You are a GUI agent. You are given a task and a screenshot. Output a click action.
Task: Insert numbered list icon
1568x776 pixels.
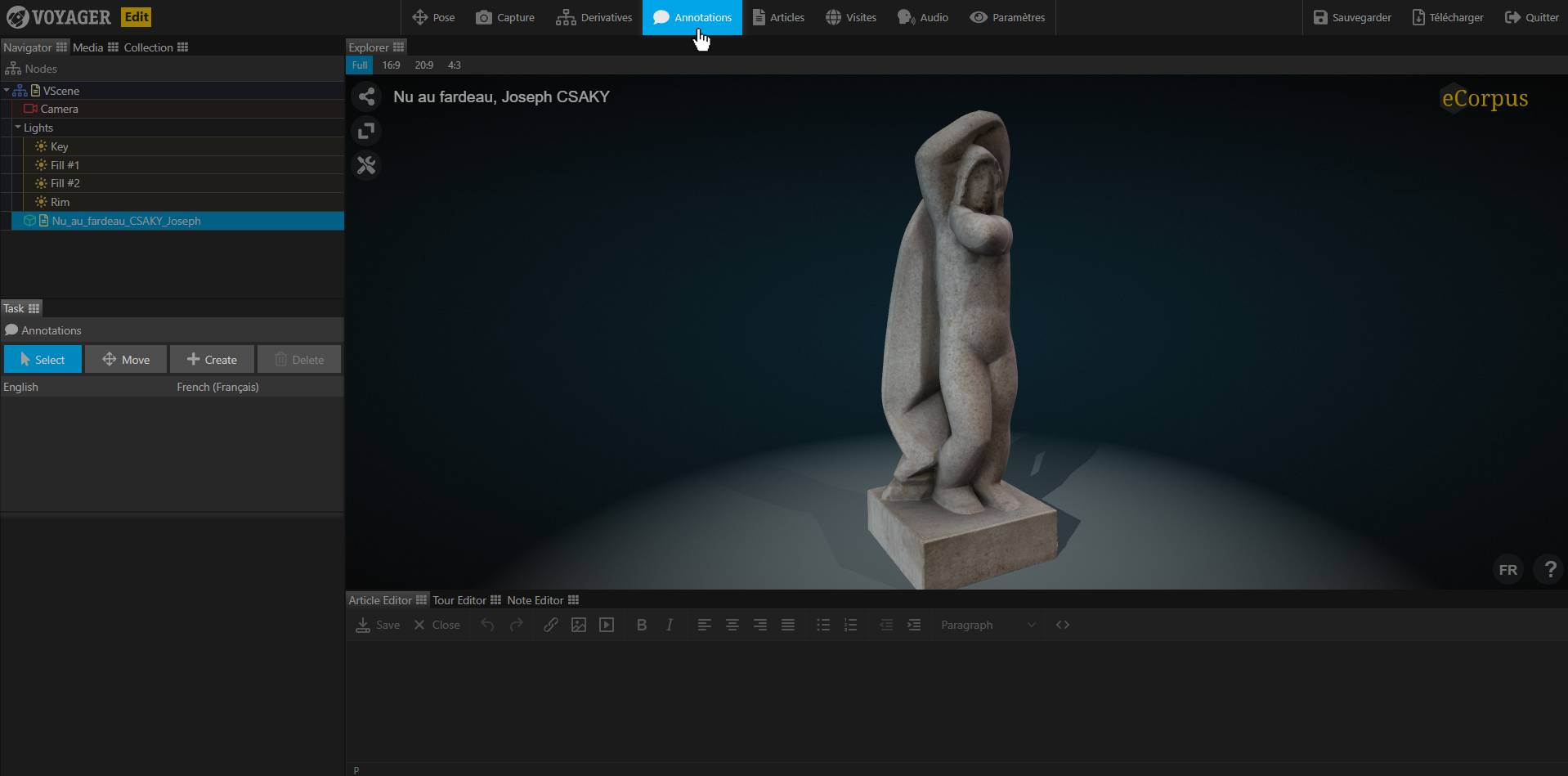[851, 625]
